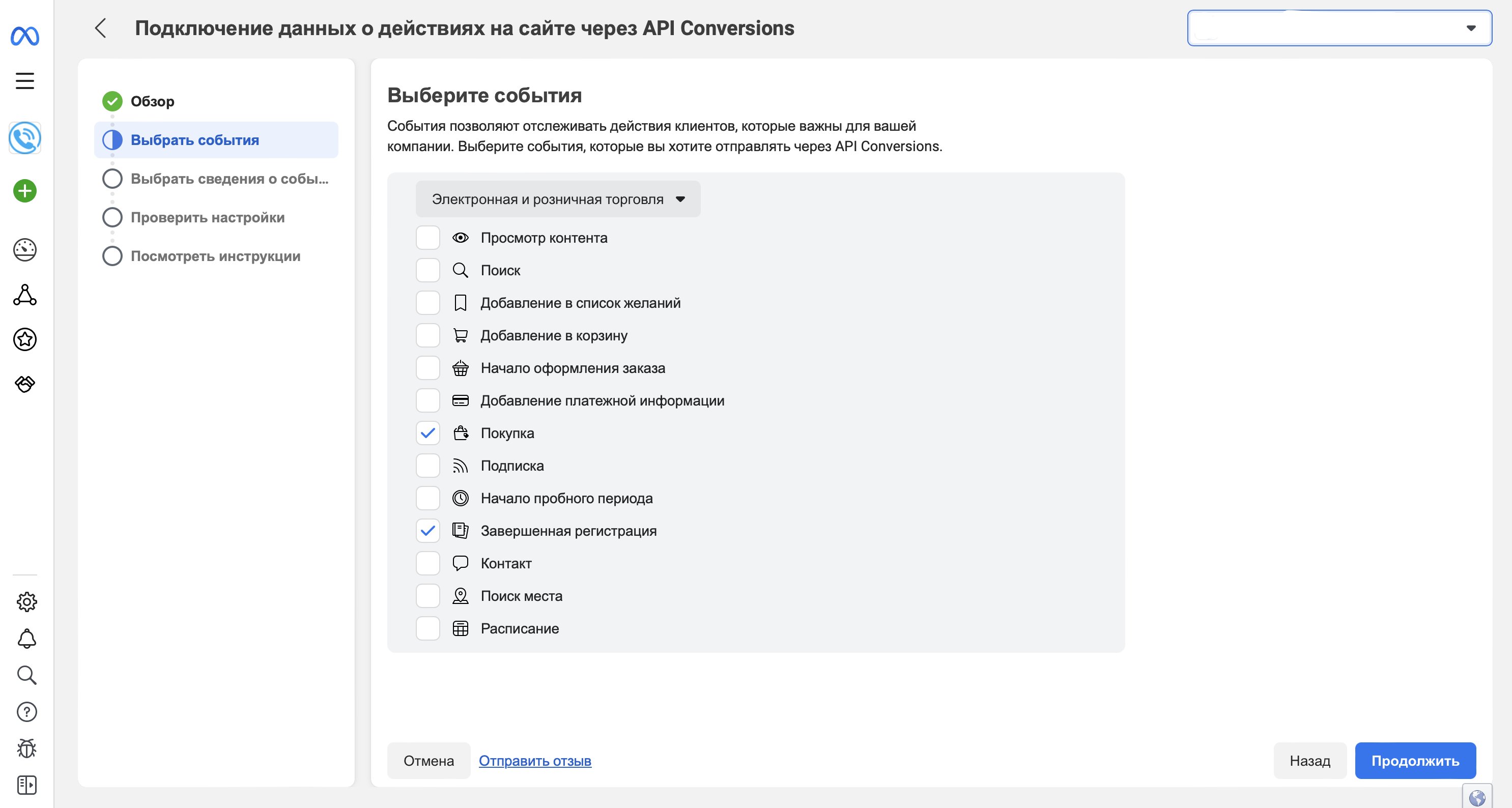Click the handshake partner icon in sidebar
The image size is (1512, 808).
[24, 384]
